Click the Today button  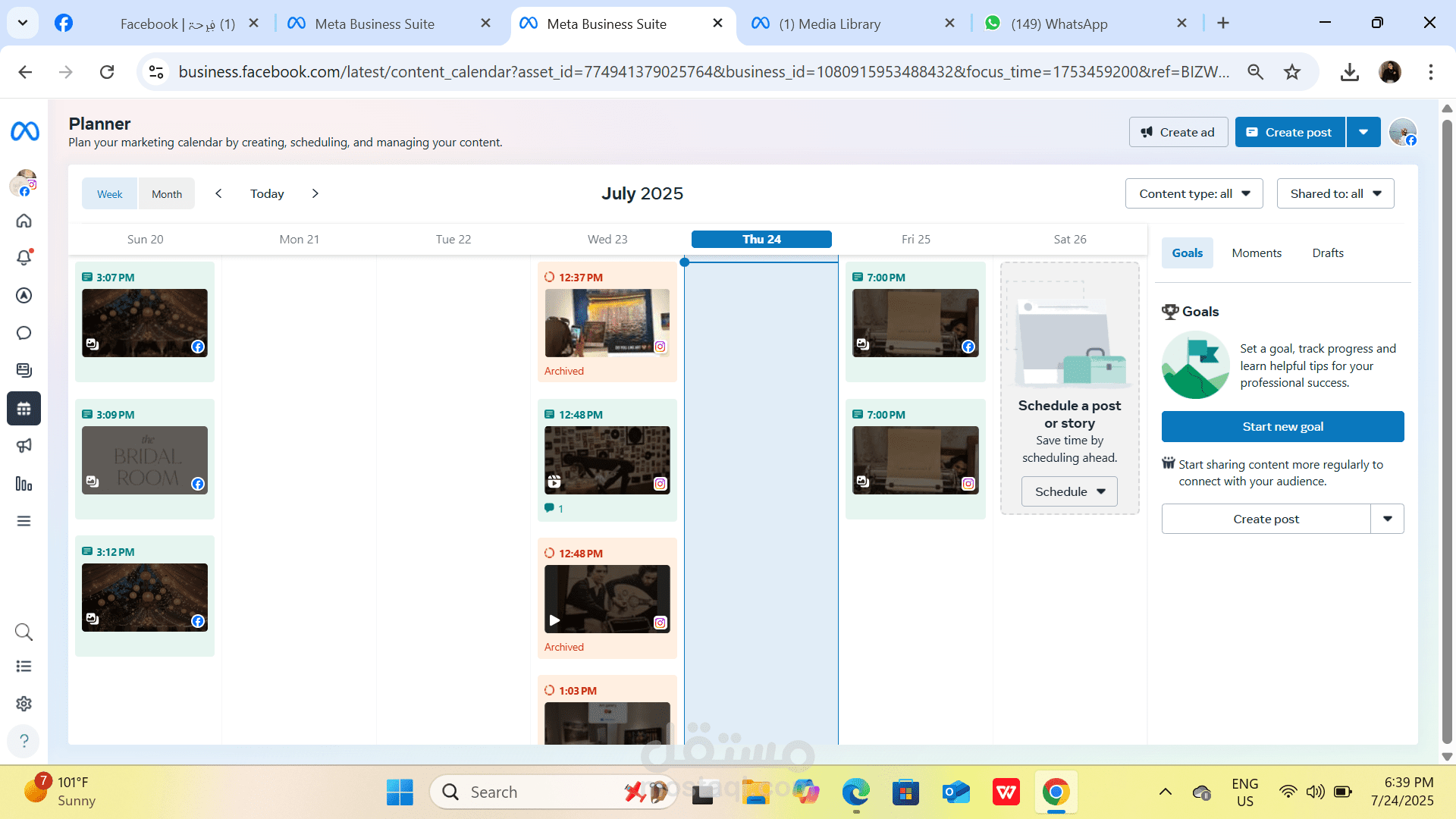click(x=267, y=193)
